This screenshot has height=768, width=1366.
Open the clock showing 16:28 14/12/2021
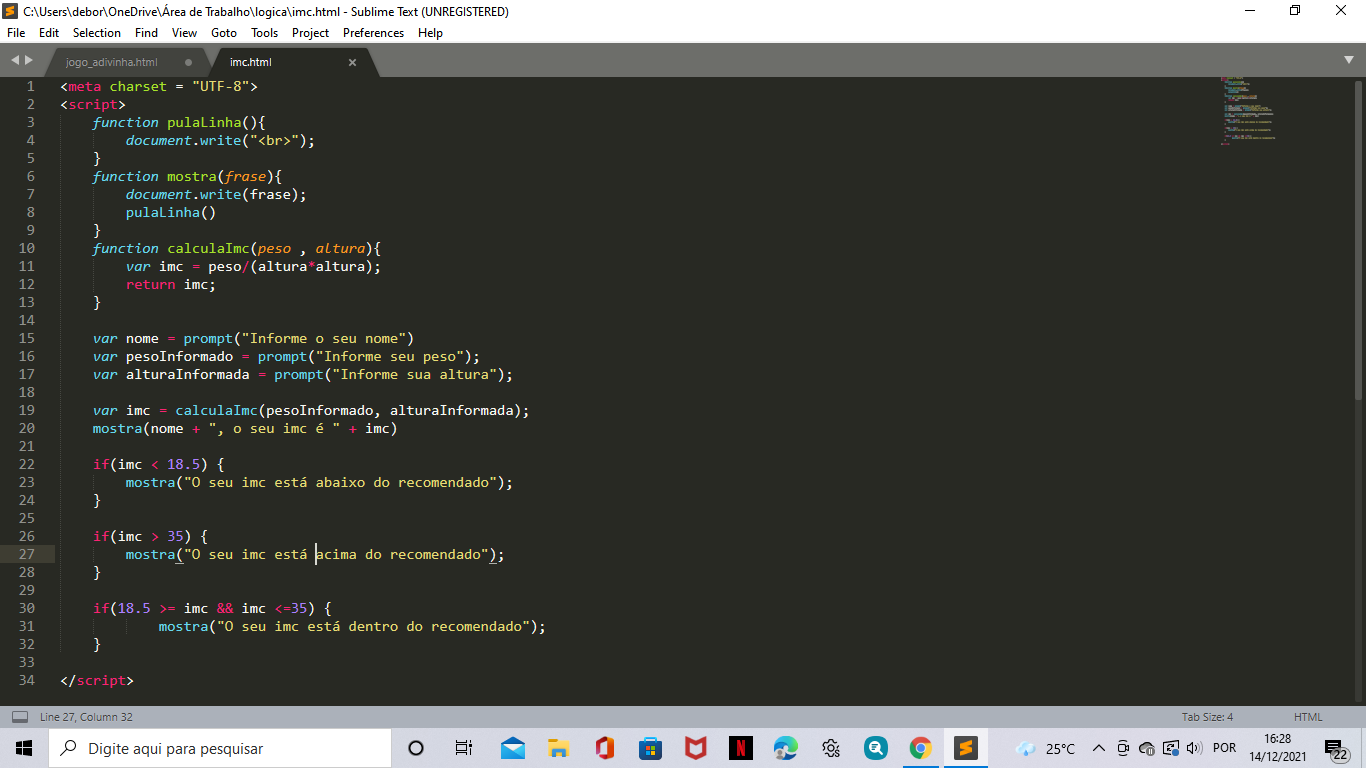1277,748
